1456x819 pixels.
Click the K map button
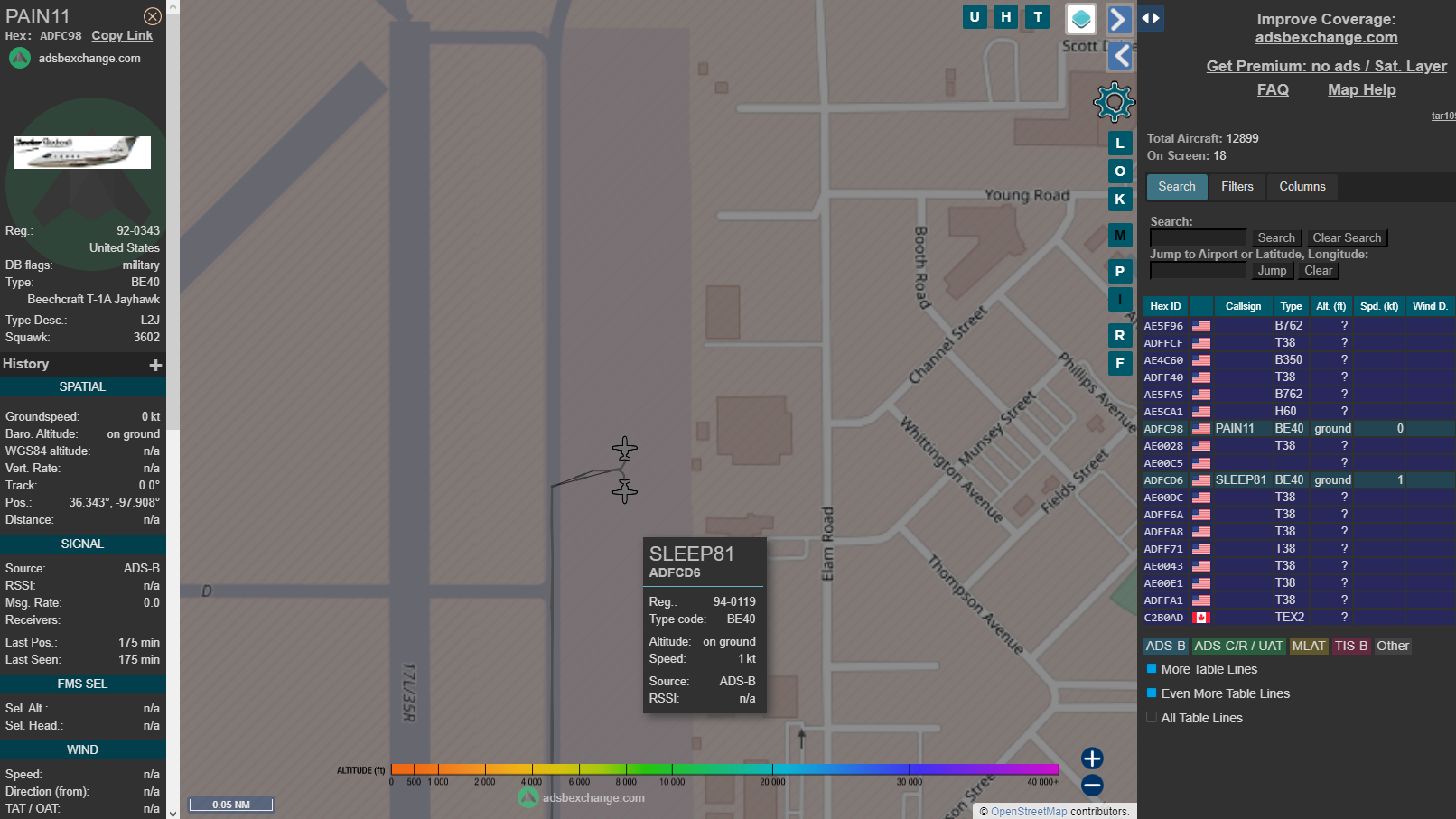coord(1120,200)
